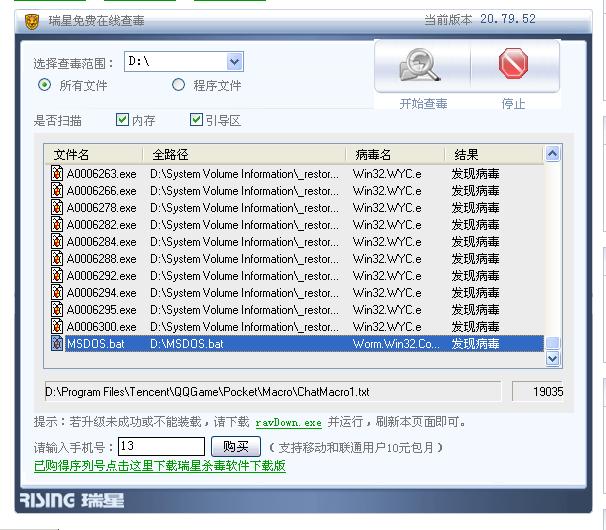Select the A0006292.exe file name
606x530 pixels.
click(102, 276)
